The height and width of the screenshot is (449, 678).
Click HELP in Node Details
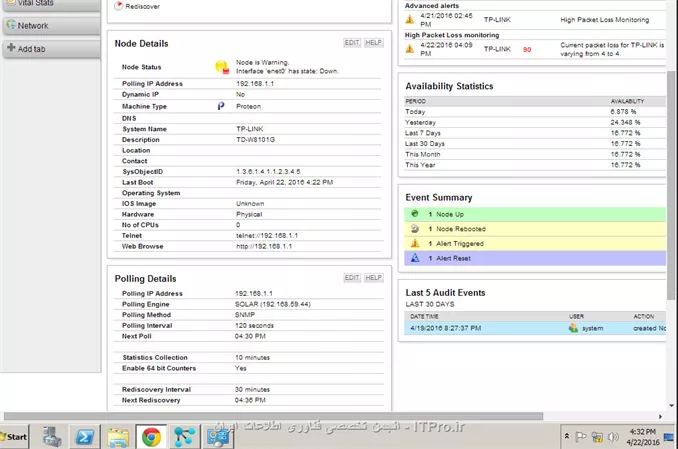point(374,42)
